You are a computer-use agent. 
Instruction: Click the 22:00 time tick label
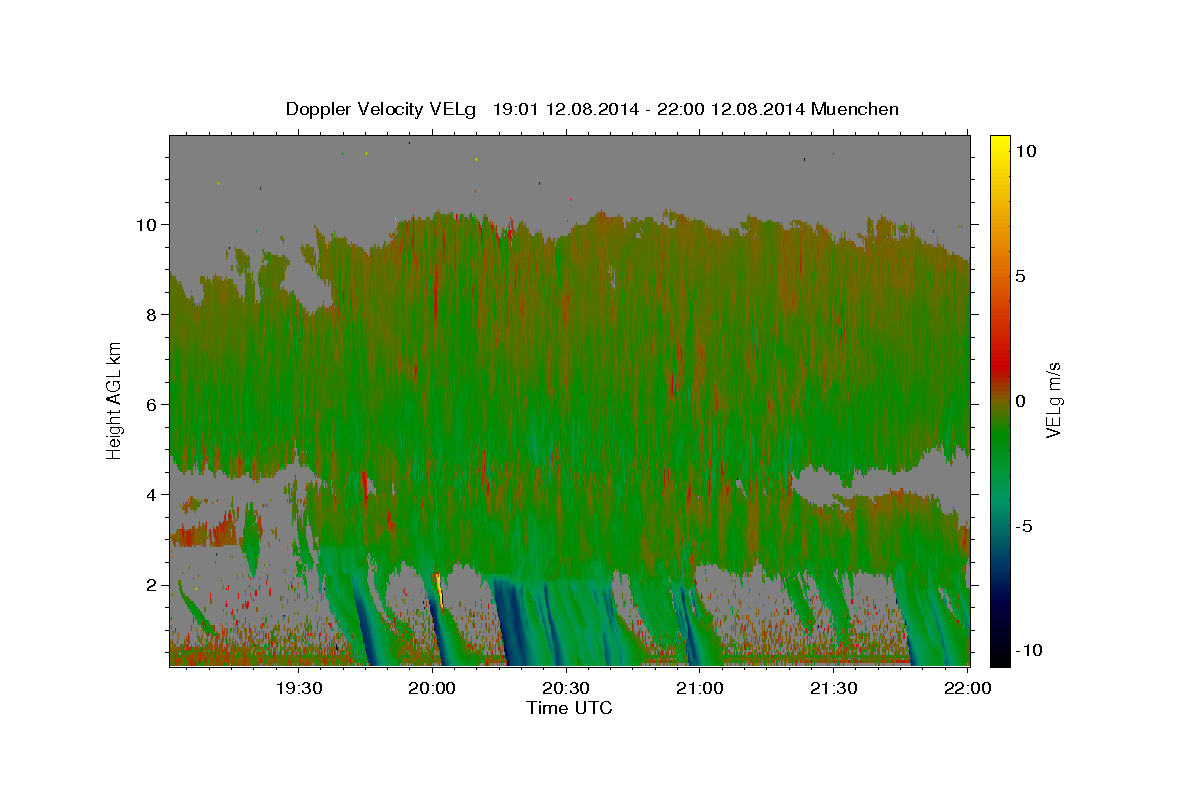[x=968, y=688]
